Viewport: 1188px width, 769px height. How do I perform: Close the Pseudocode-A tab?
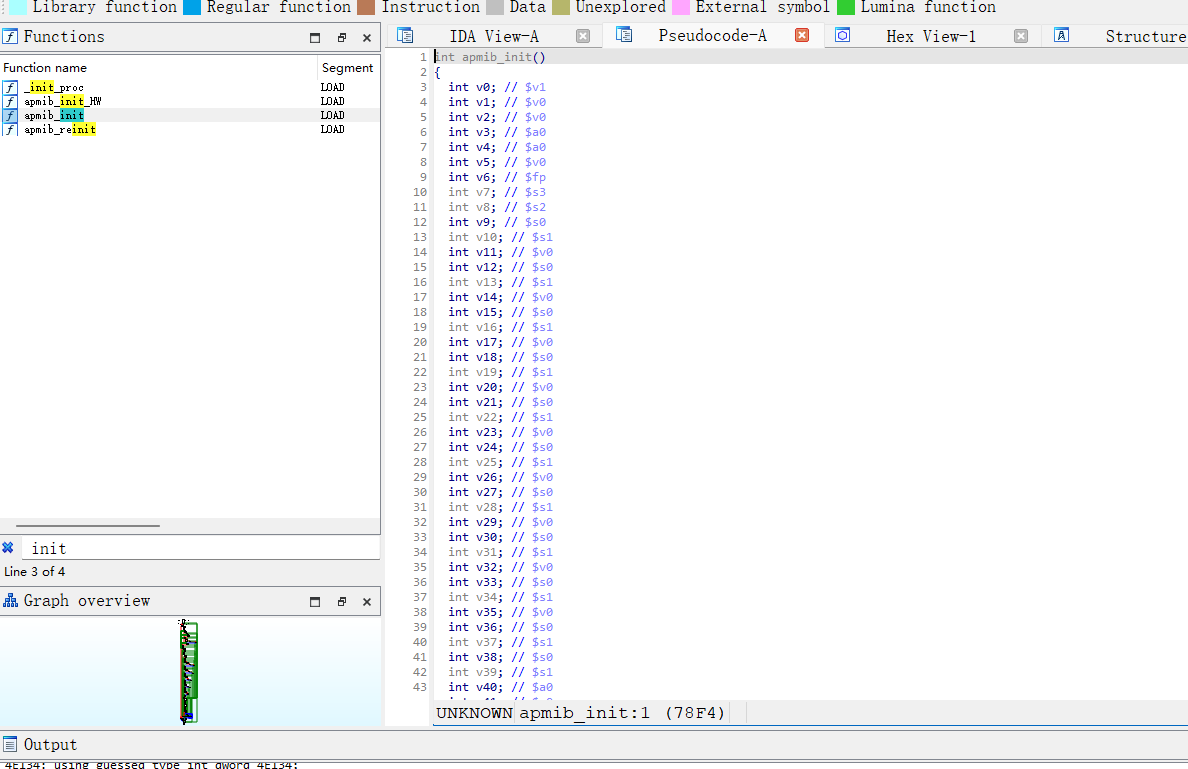click(x=802, y=36)
